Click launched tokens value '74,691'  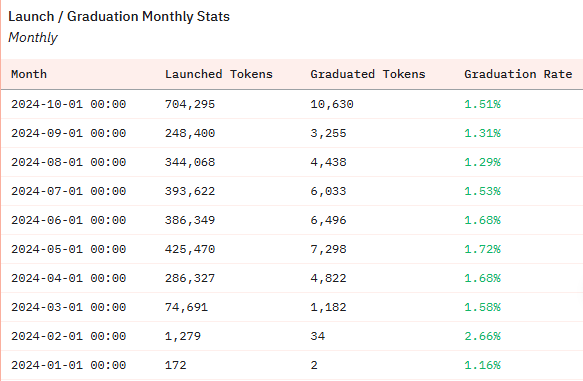(186, 307)
